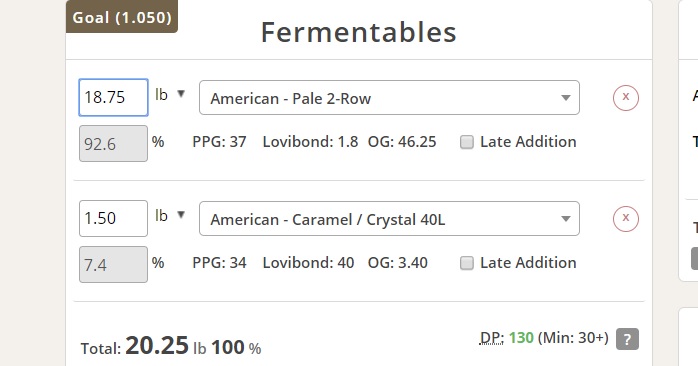This screenshot has height=366, width=698.
Task: Click the 18.75 weight input field
Action: click(x=114, y=98)
